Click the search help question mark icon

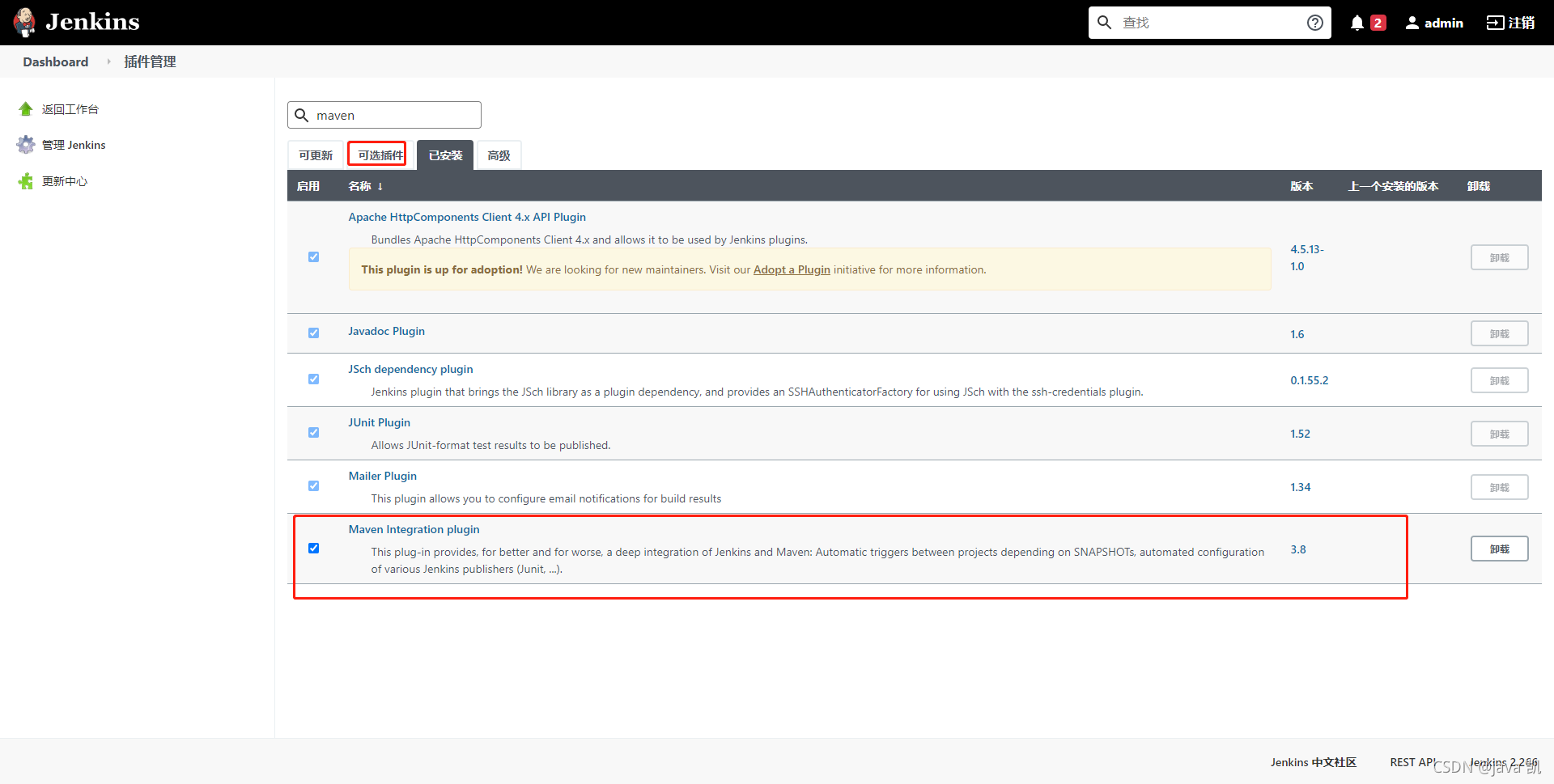[1315, 23]
